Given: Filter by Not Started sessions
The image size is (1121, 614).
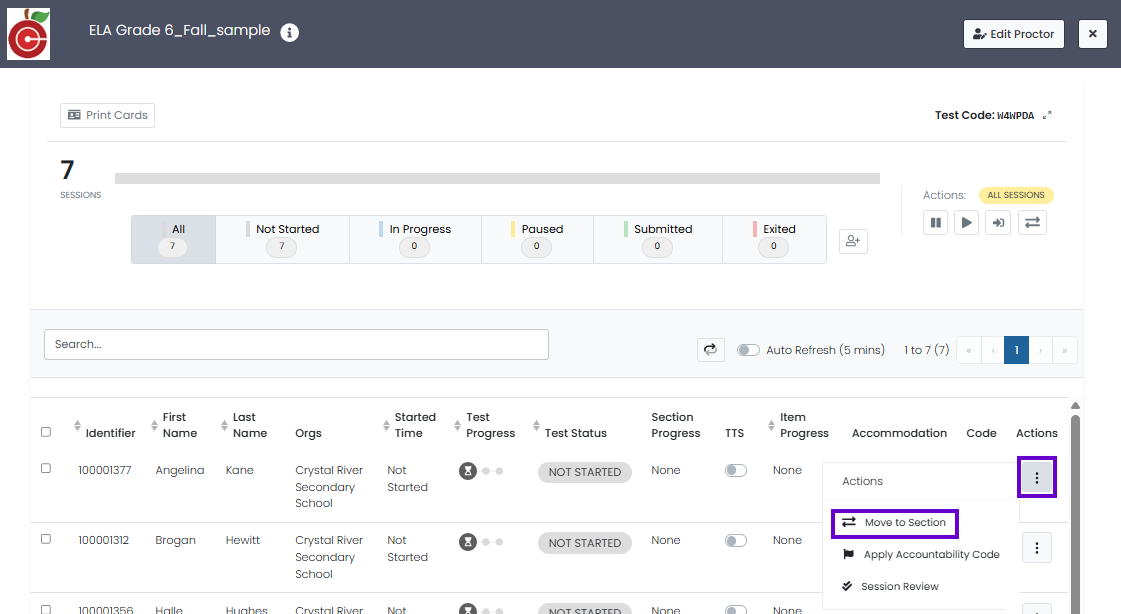Looking at the screenshot, I should click(x=282, y=239).
